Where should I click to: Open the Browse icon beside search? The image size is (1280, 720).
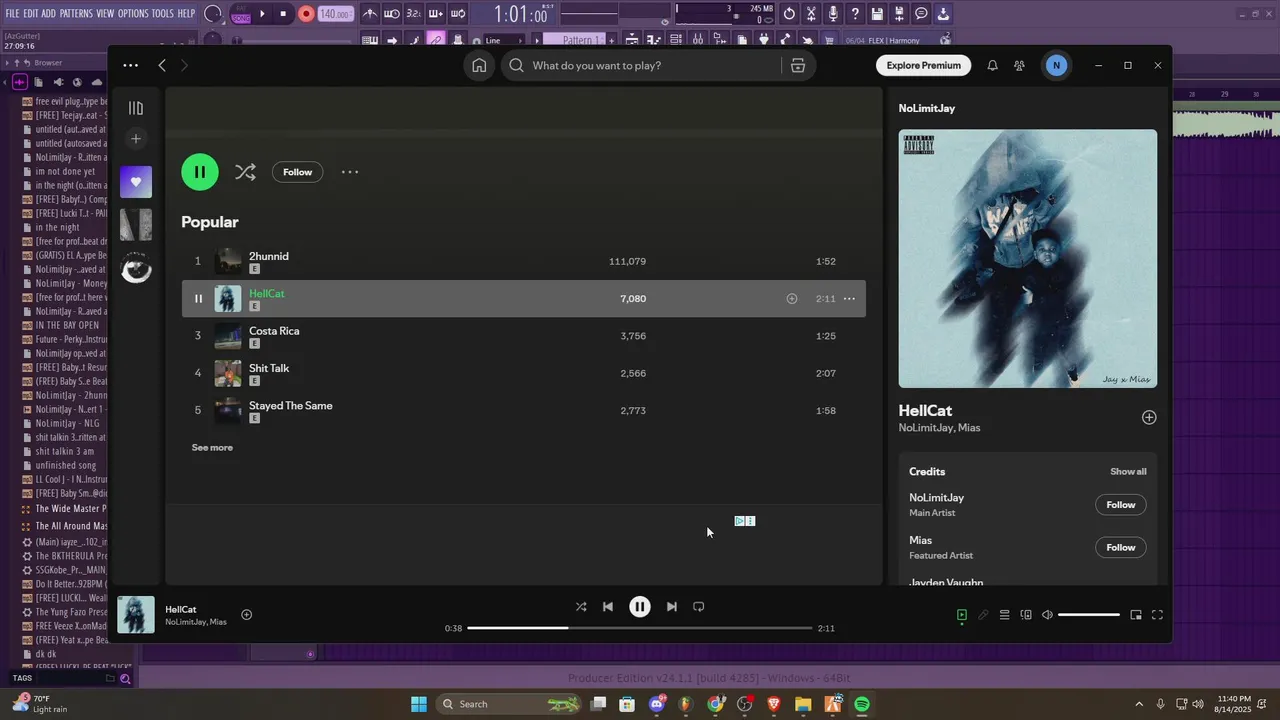798,65
